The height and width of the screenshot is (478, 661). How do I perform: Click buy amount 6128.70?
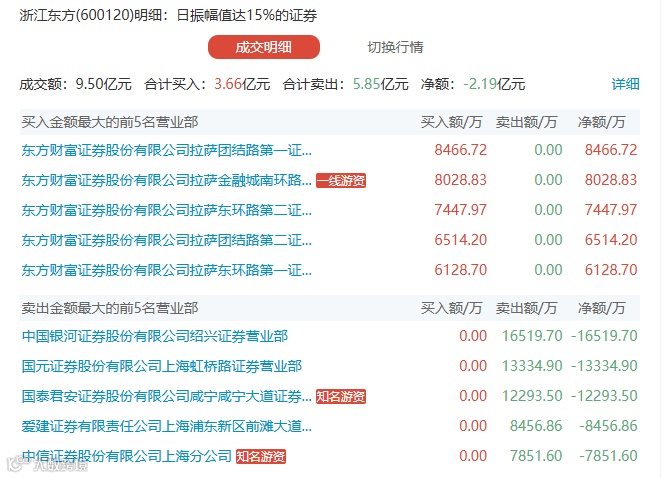point(461,270)
